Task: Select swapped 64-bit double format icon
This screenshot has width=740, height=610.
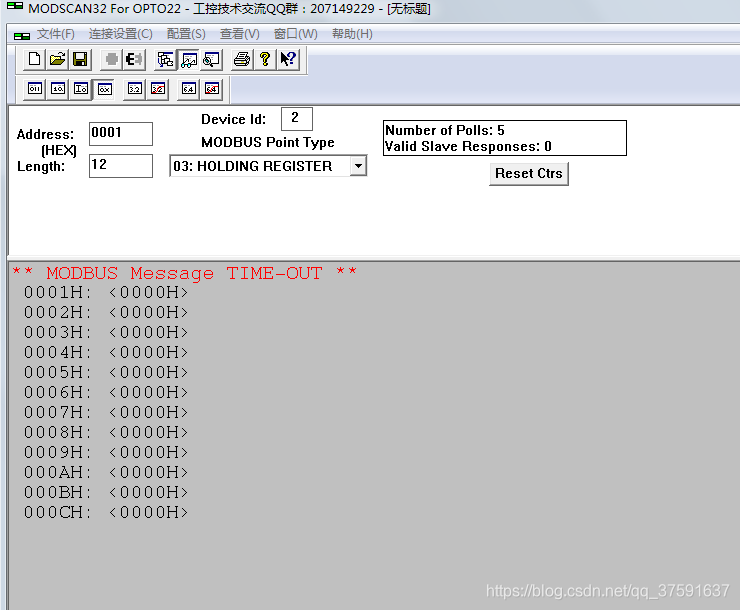Action: [x=212, y=89]
